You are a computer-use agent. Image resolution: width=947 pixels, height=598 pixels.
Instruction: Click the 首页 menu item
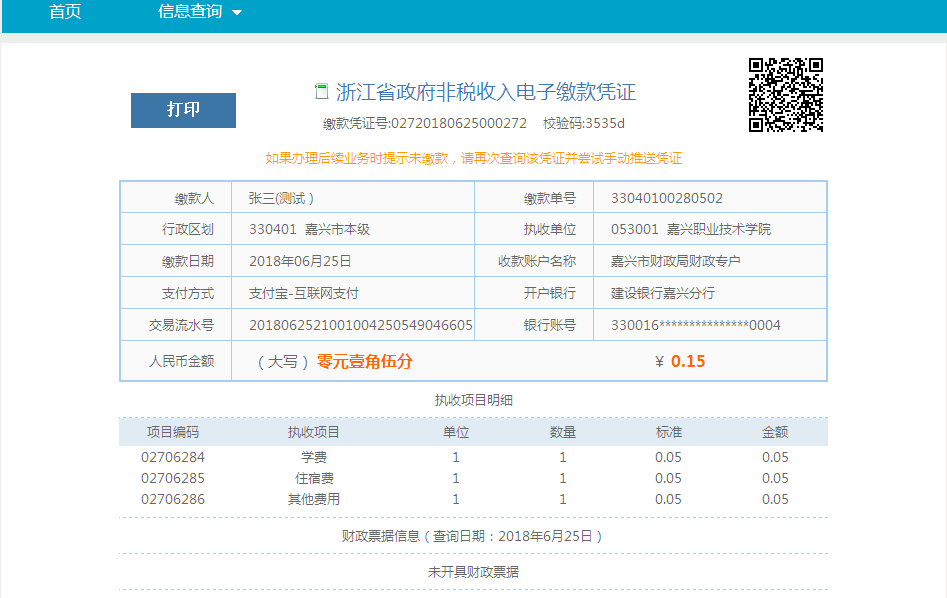[65, 12]
